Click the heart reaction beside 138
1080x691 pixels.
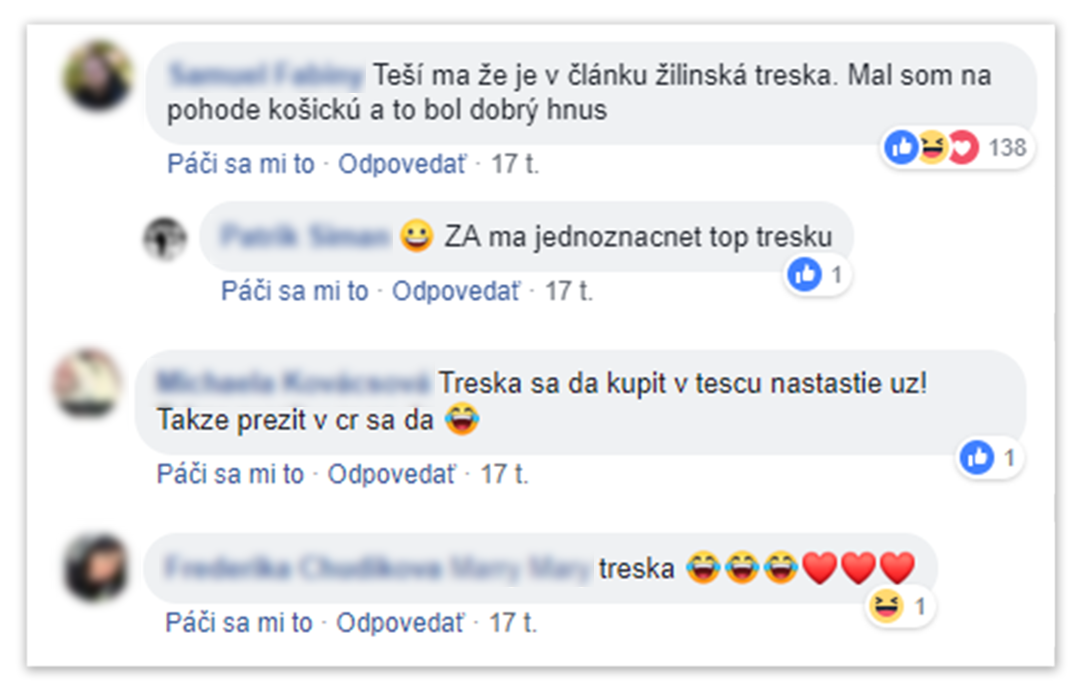963,147
